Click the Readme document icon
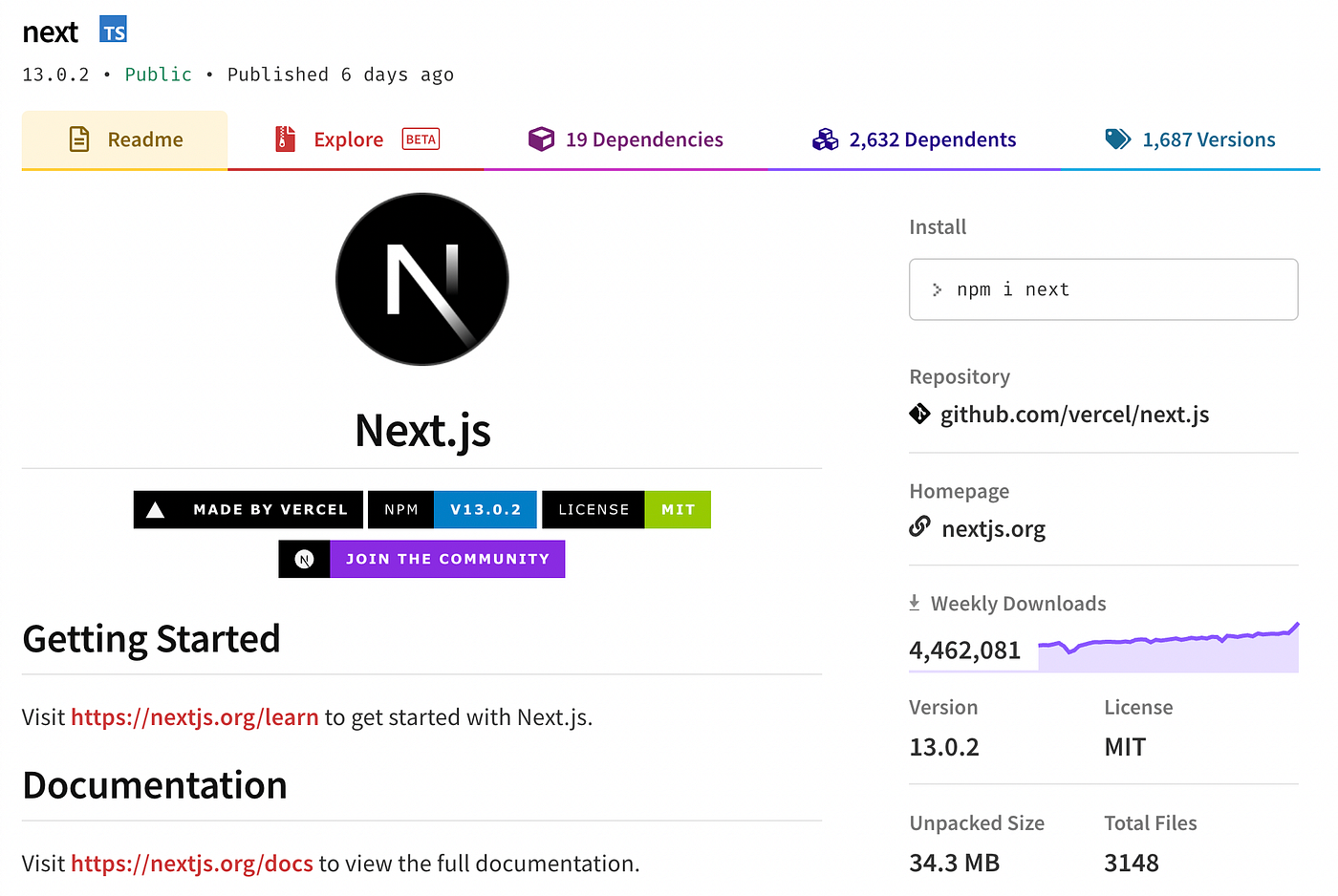 [80, 139]
